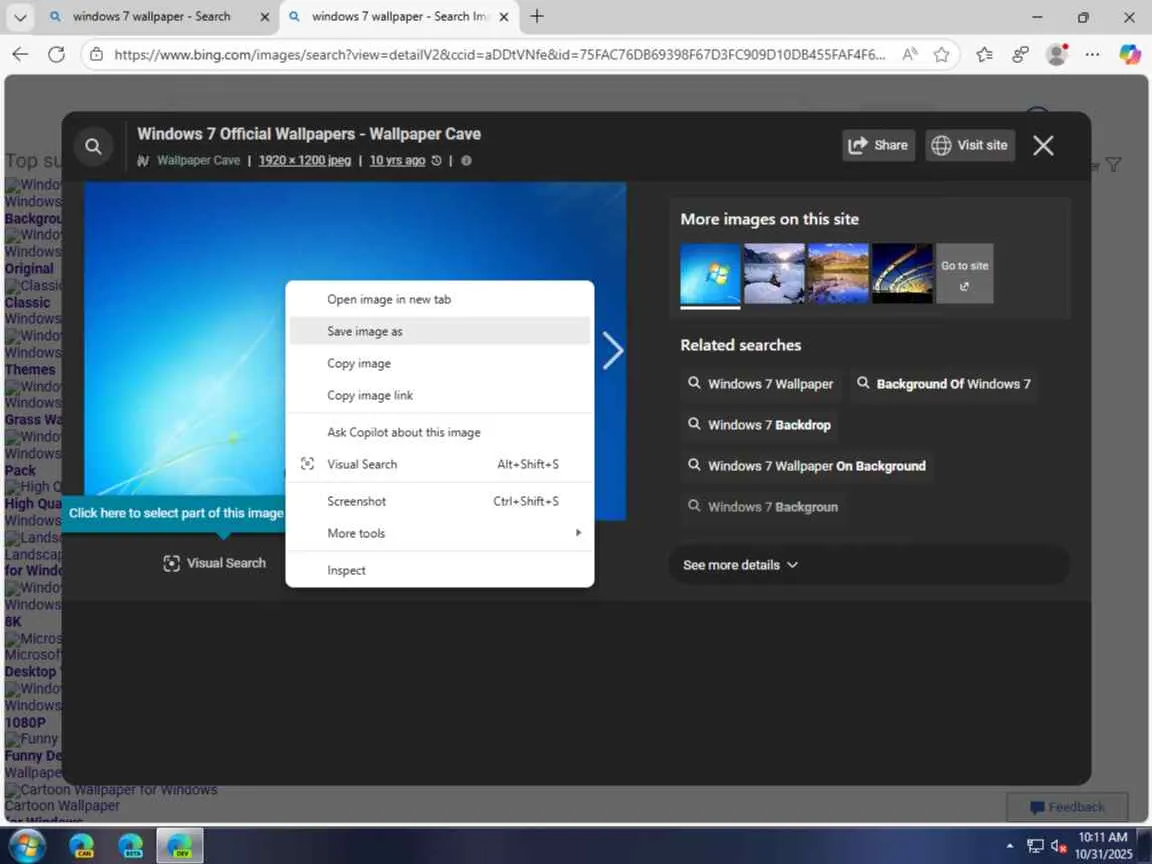Select 'Inspect' in context menu

(x=440, y=570)
